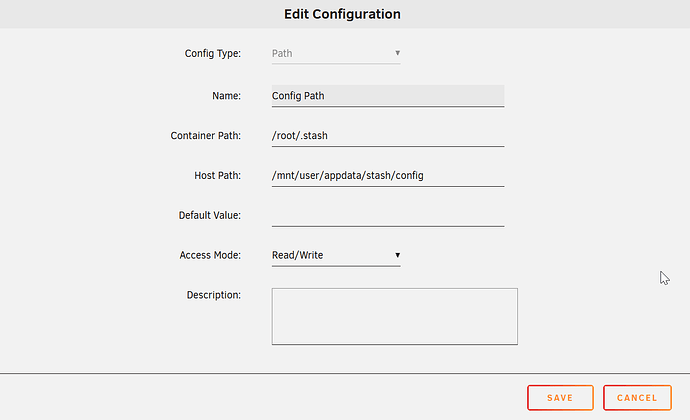Image resolution: width=690 pixels, height=420 pixels.
Task: Click the divider line above Save button
Action: pyautogui.click(x=344, y=373)
